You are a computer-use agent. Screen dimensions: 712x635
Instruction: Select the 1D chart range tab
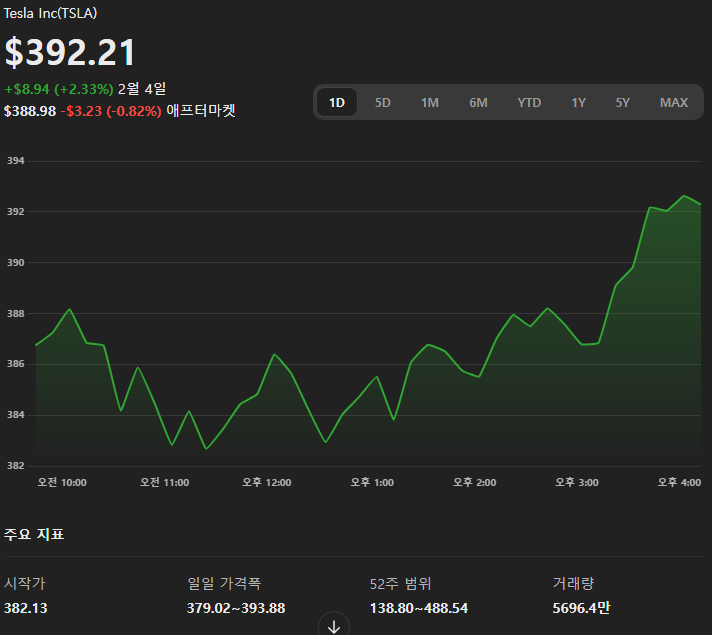tap(336, 103)
